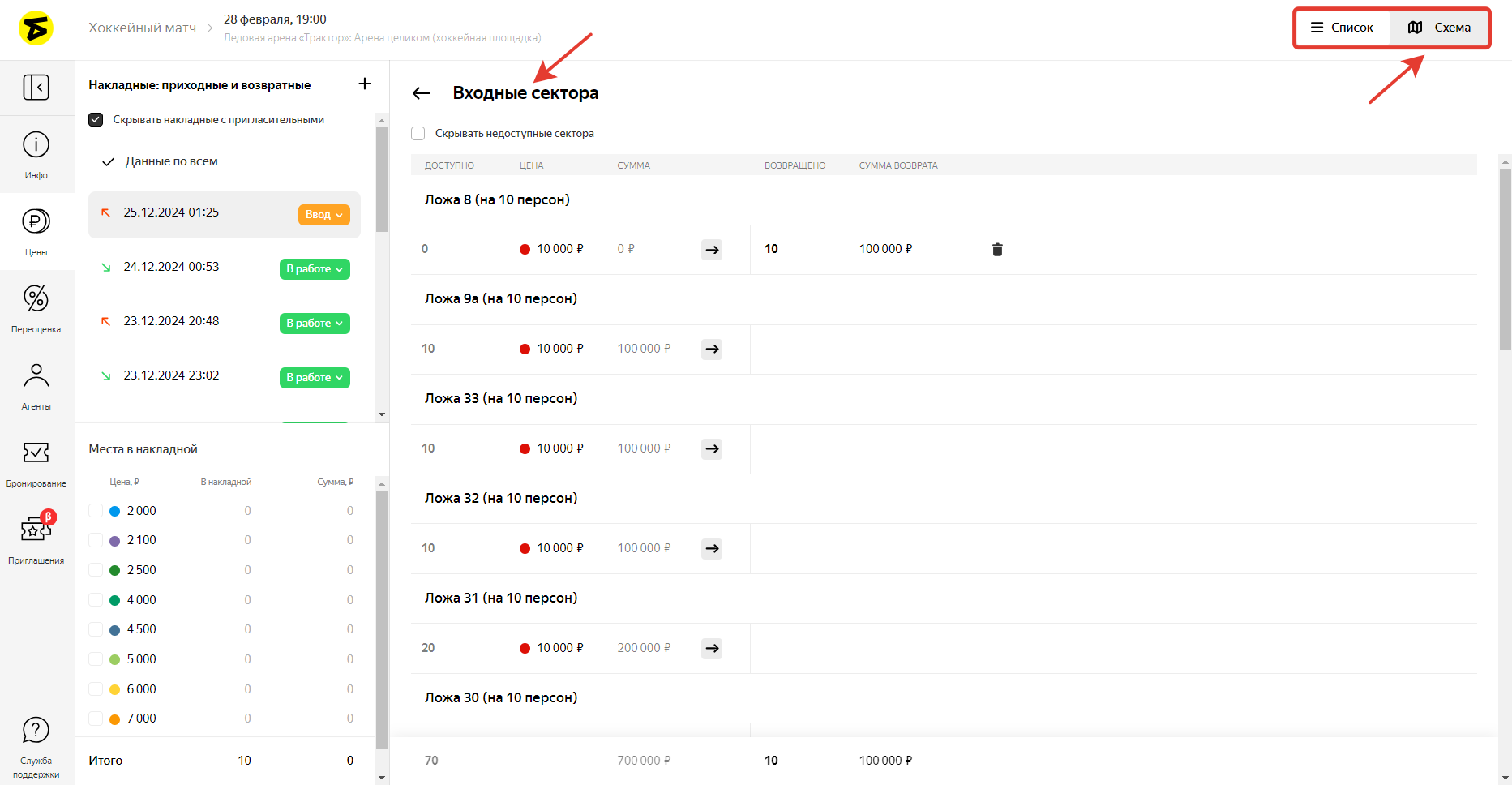Image resolution: width=1512 pixels, height=785 pixels.
Task: Check the 2 000 price row checkbox
Action: click(96, 511)
